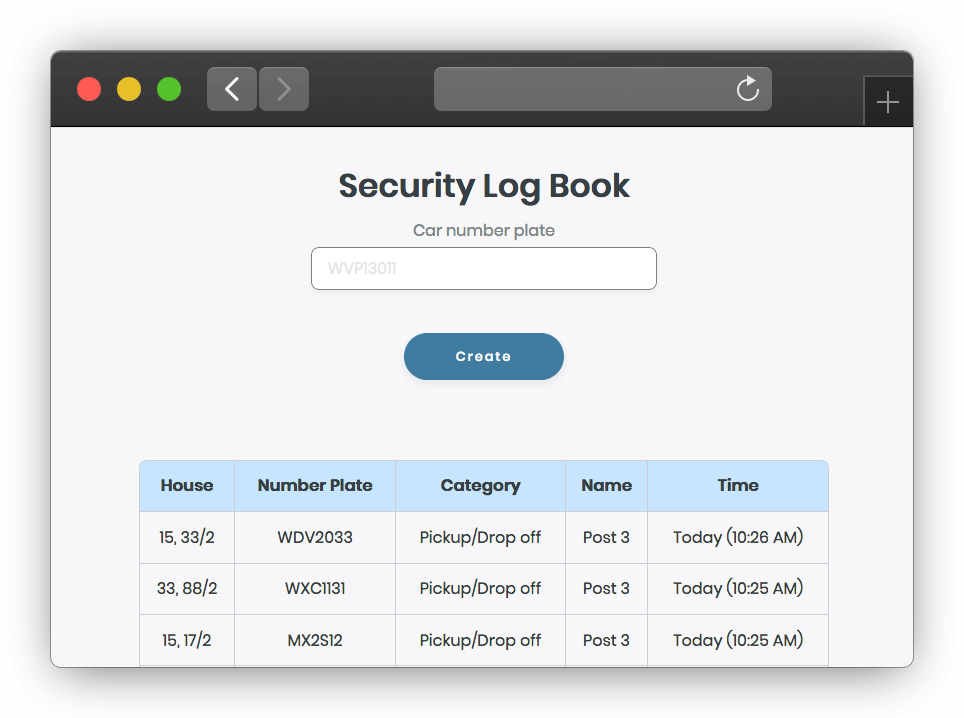Click the browser back navigation arrow
Viewport: 964px width, 718px height.
231,89
